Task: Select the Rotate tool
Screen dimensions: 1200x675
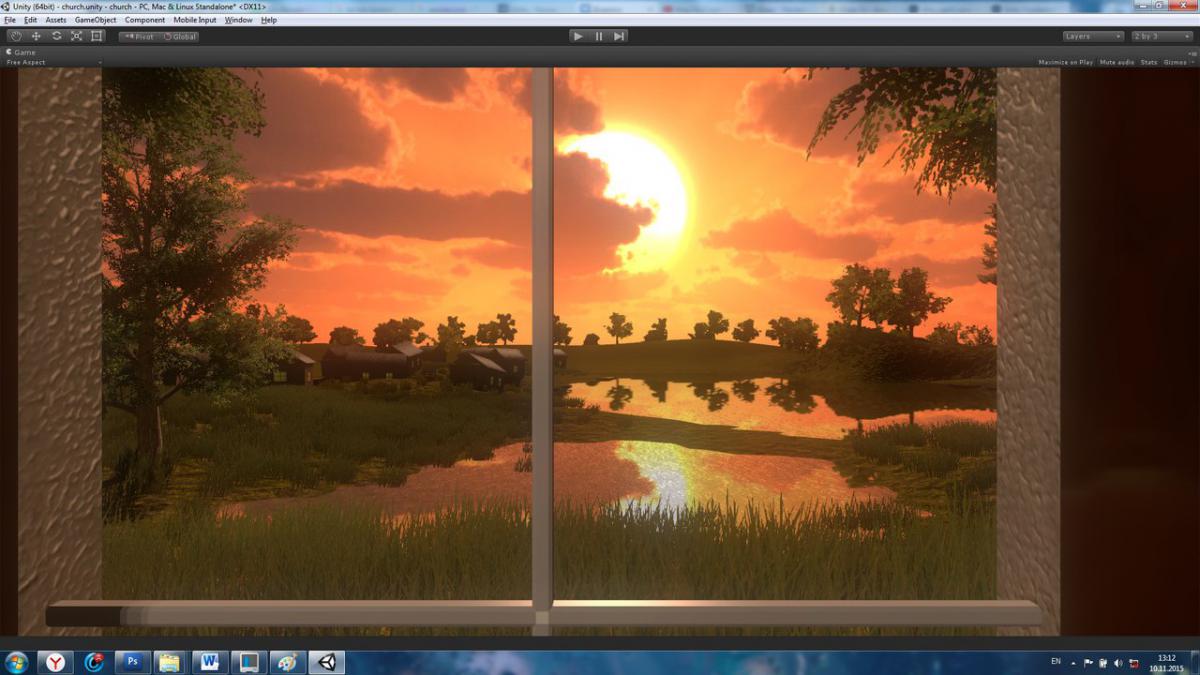Action: coord(56,36)
